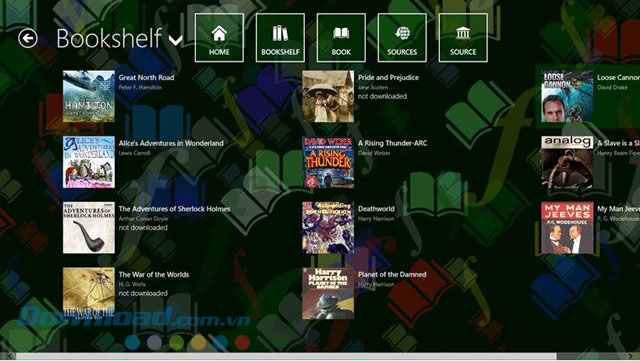Click the horizontal scrollbar track
The image size is (640, 361).
tap(320, 357)
